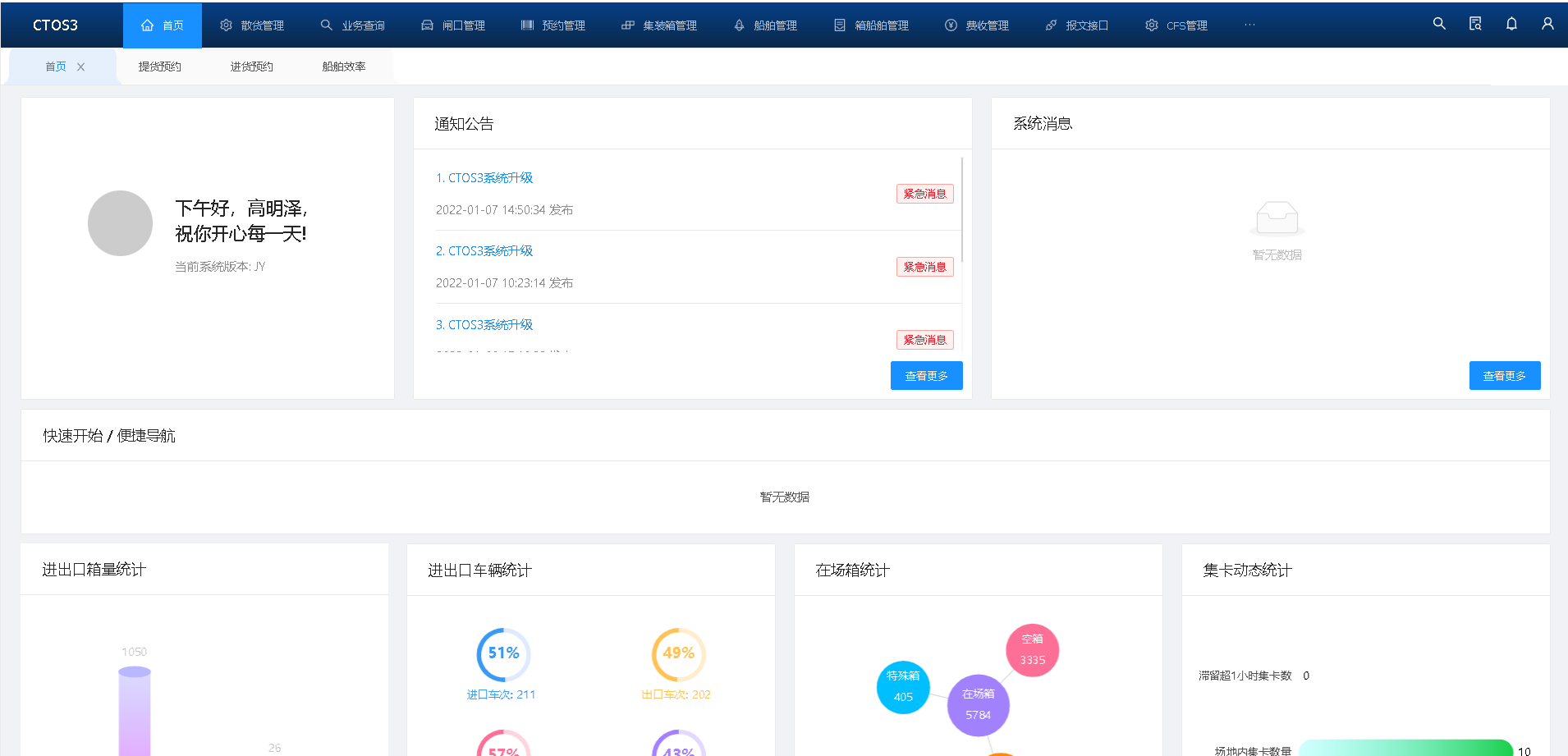Switch to 提货预约 tab
1568x756 pixels.
[159, 66]
